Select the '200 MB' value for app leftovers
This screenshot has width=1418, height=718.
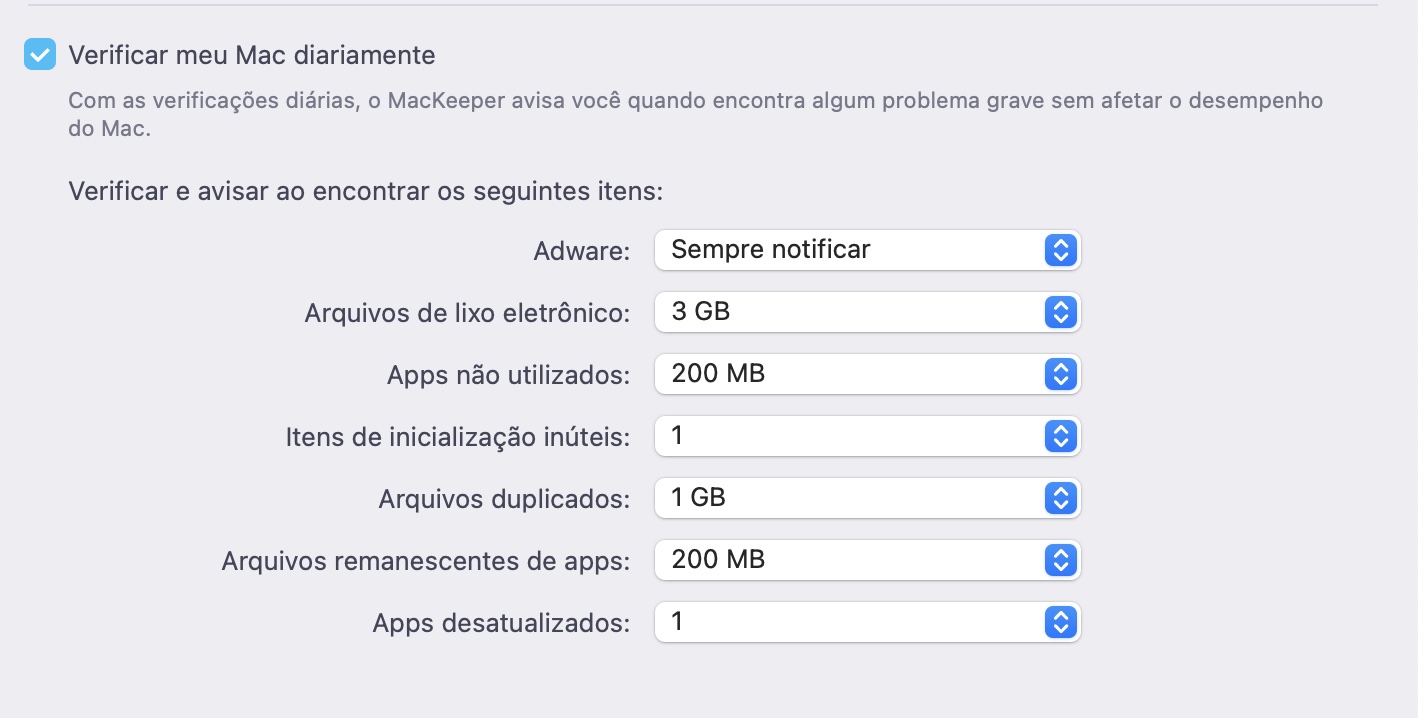coord(866,560)
